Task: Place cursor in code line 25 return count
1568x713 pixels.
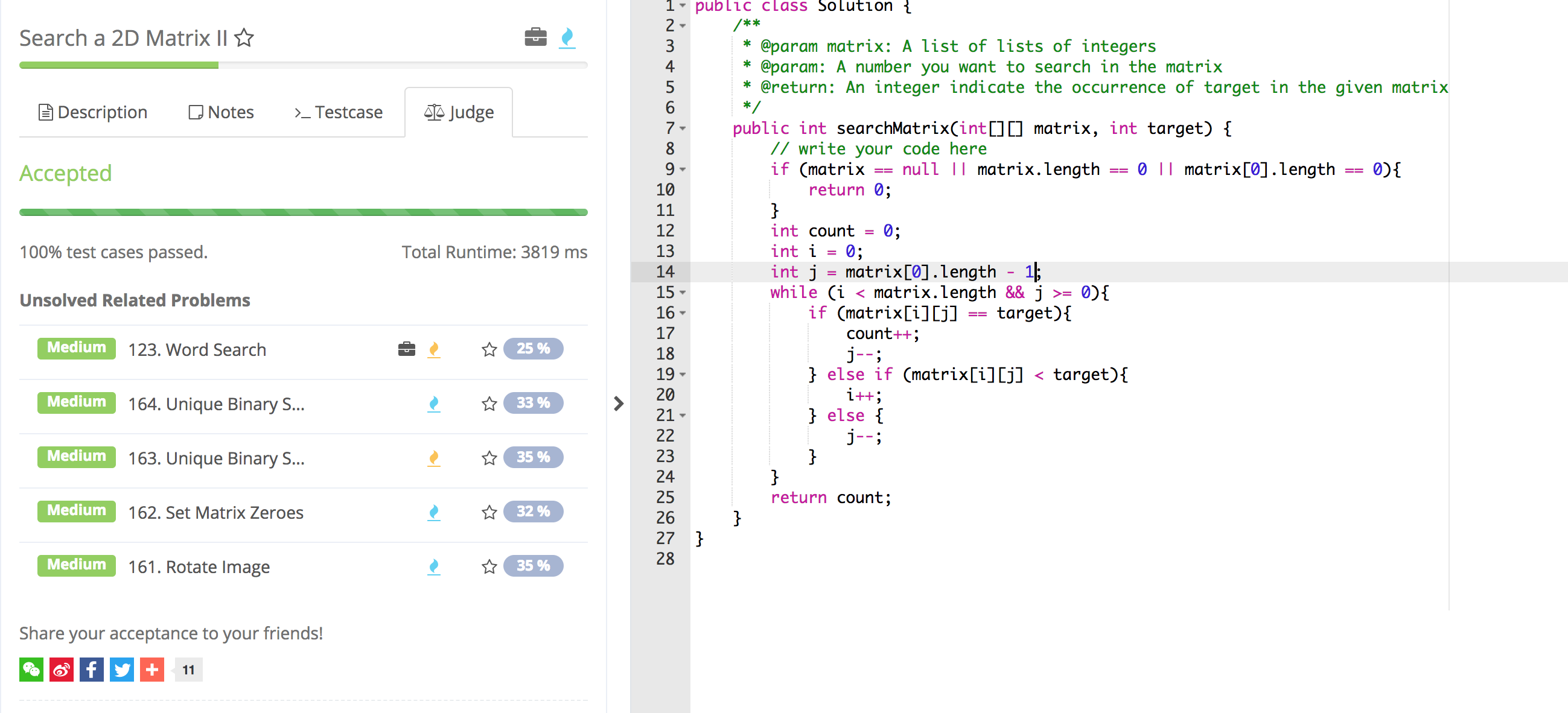Action: (830, 498)
